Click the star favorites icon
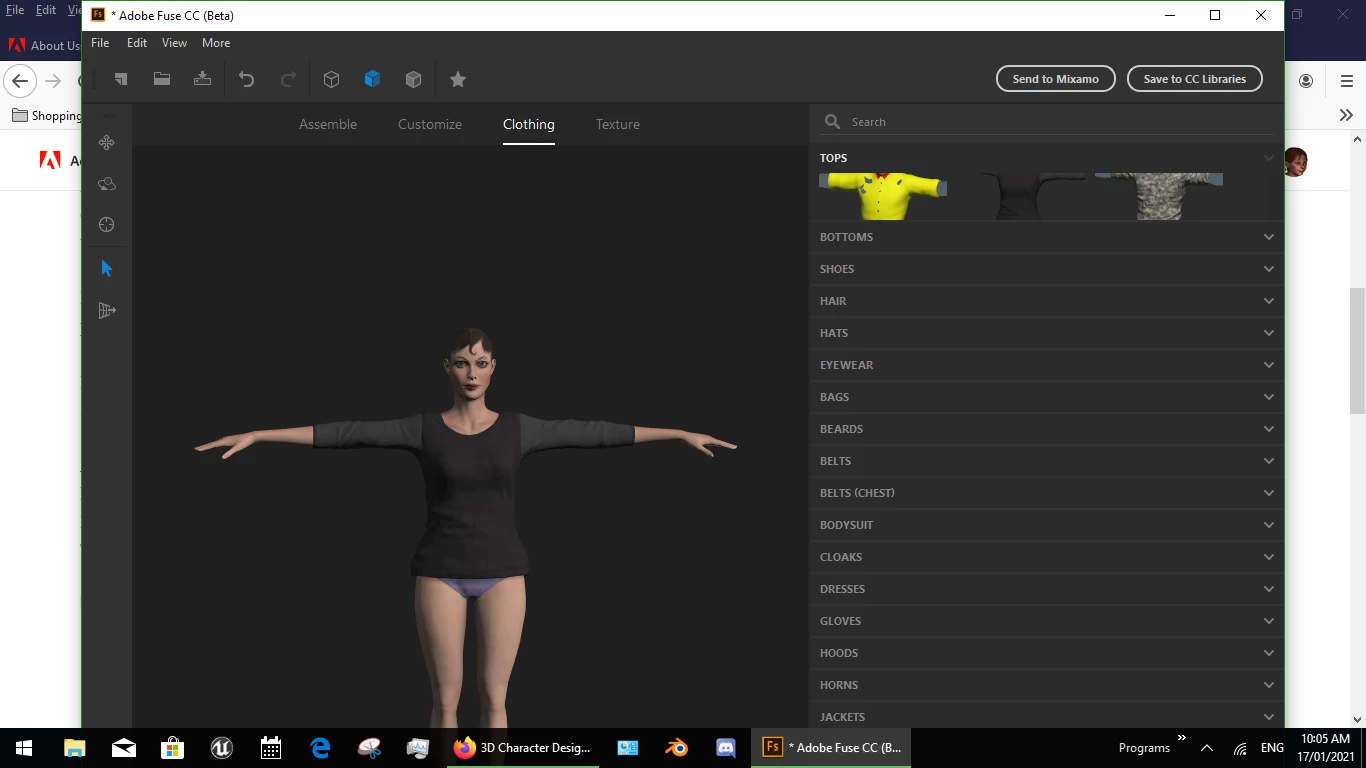This screenshot has width=1366, height=768. pyautogui.click(x=458, y=79)
